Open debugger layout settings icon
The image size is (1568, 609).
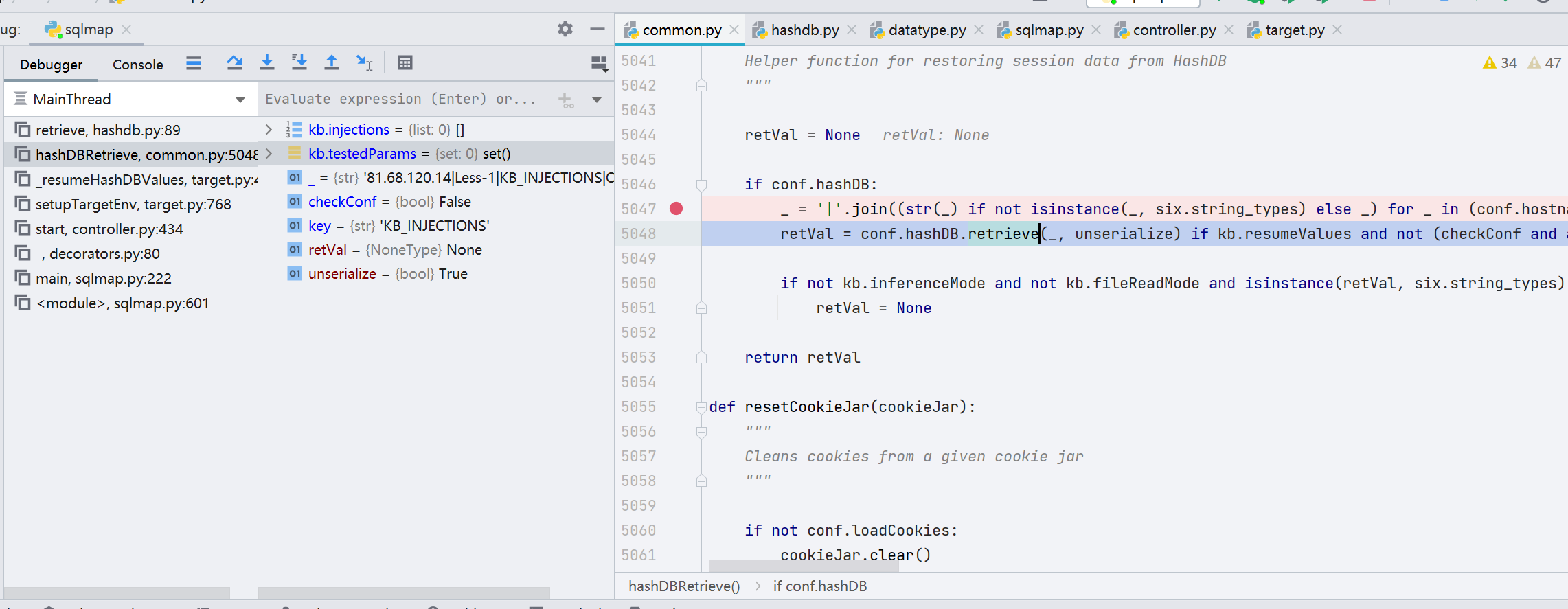click(x=599, y=64)
